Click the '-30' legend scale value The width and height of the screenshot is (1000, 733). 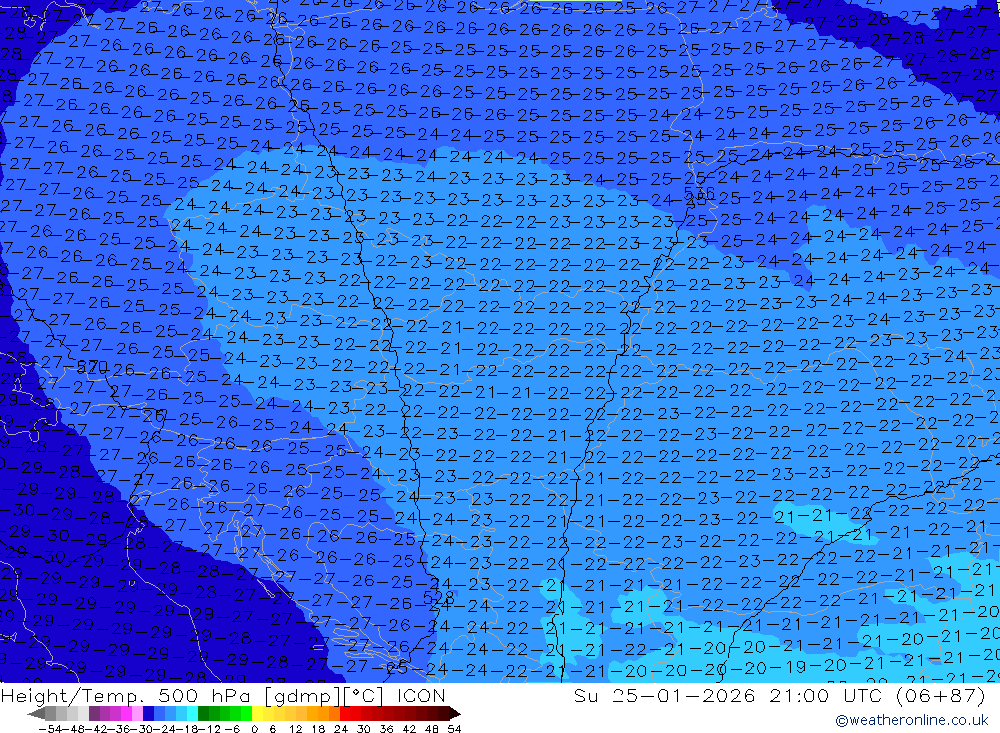[x=142, y=729]
